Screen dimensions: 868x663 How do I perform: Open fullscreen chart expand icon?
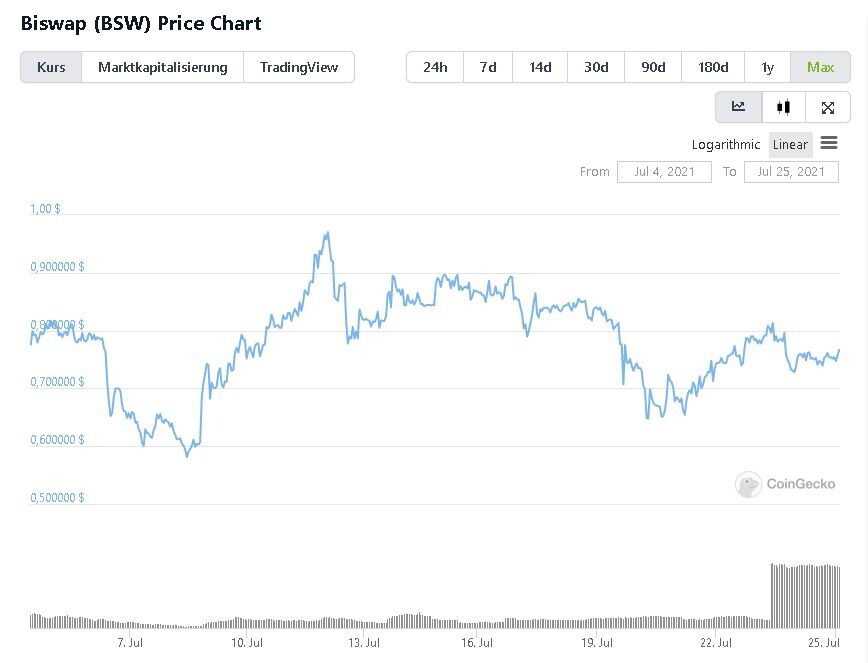(x=828, y=107)
